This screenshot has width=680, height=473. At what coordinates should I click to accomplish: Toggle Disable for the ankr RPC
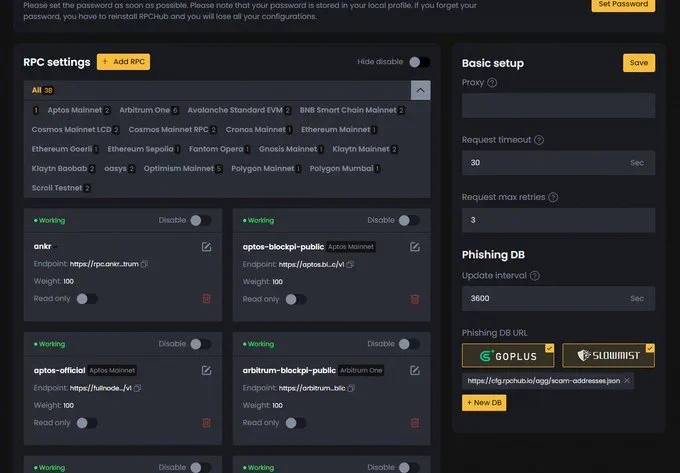[x=201, y=220]
